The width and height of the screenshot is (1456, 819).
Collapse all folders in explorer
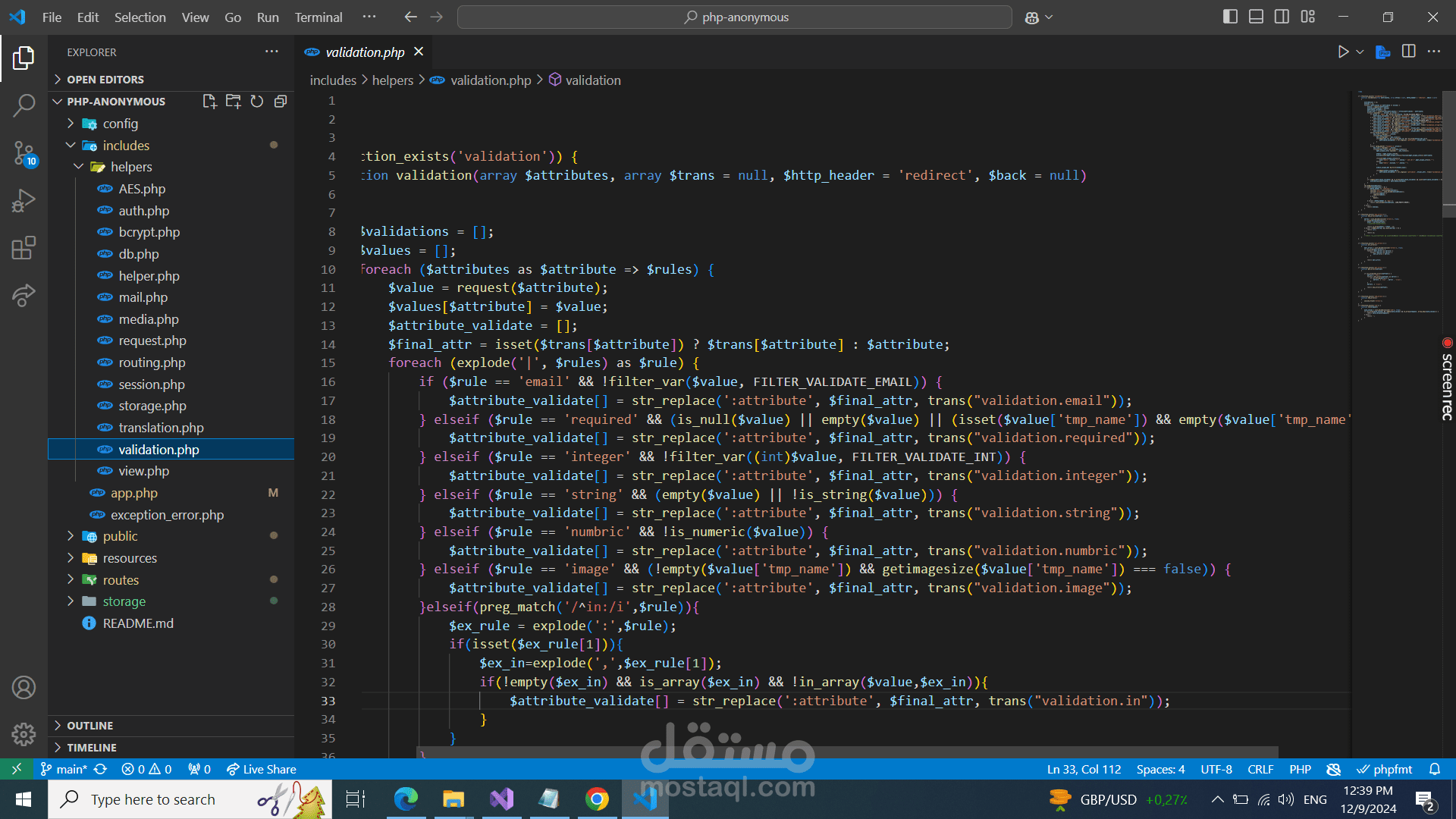(x=281, y=101)
